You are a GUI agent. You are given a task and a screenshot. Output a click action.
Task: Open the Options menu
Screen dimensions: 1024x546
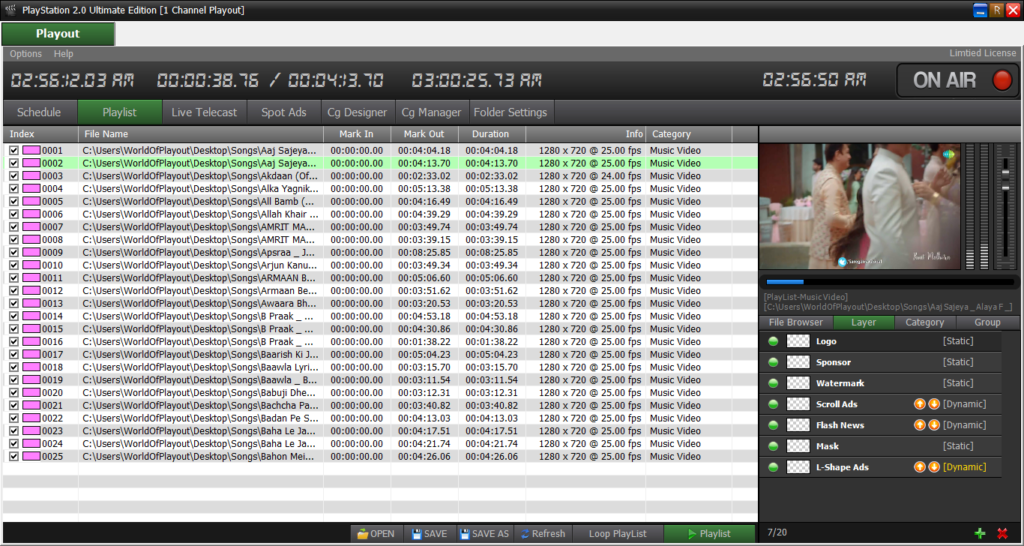pos(26,53)
